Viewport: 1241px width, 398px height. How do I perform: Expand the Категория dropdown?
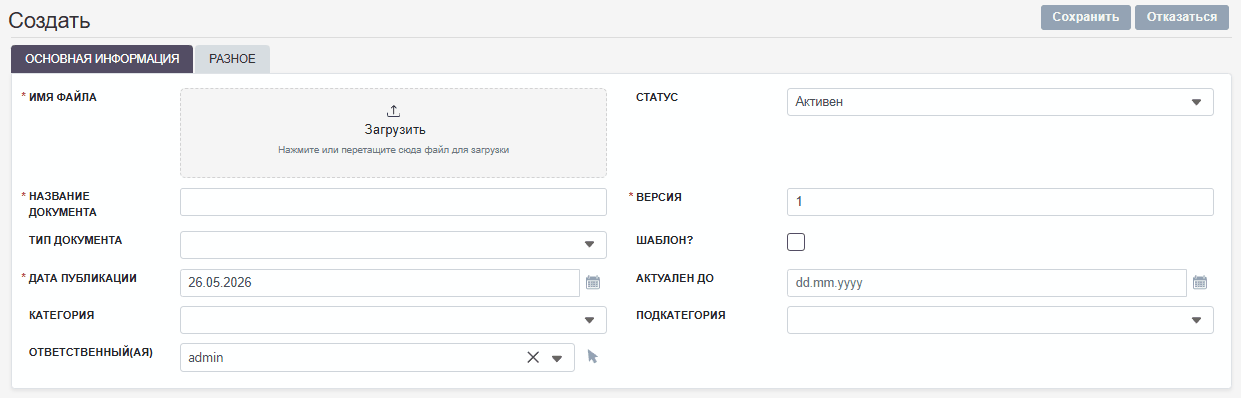(x=393, y=320)
